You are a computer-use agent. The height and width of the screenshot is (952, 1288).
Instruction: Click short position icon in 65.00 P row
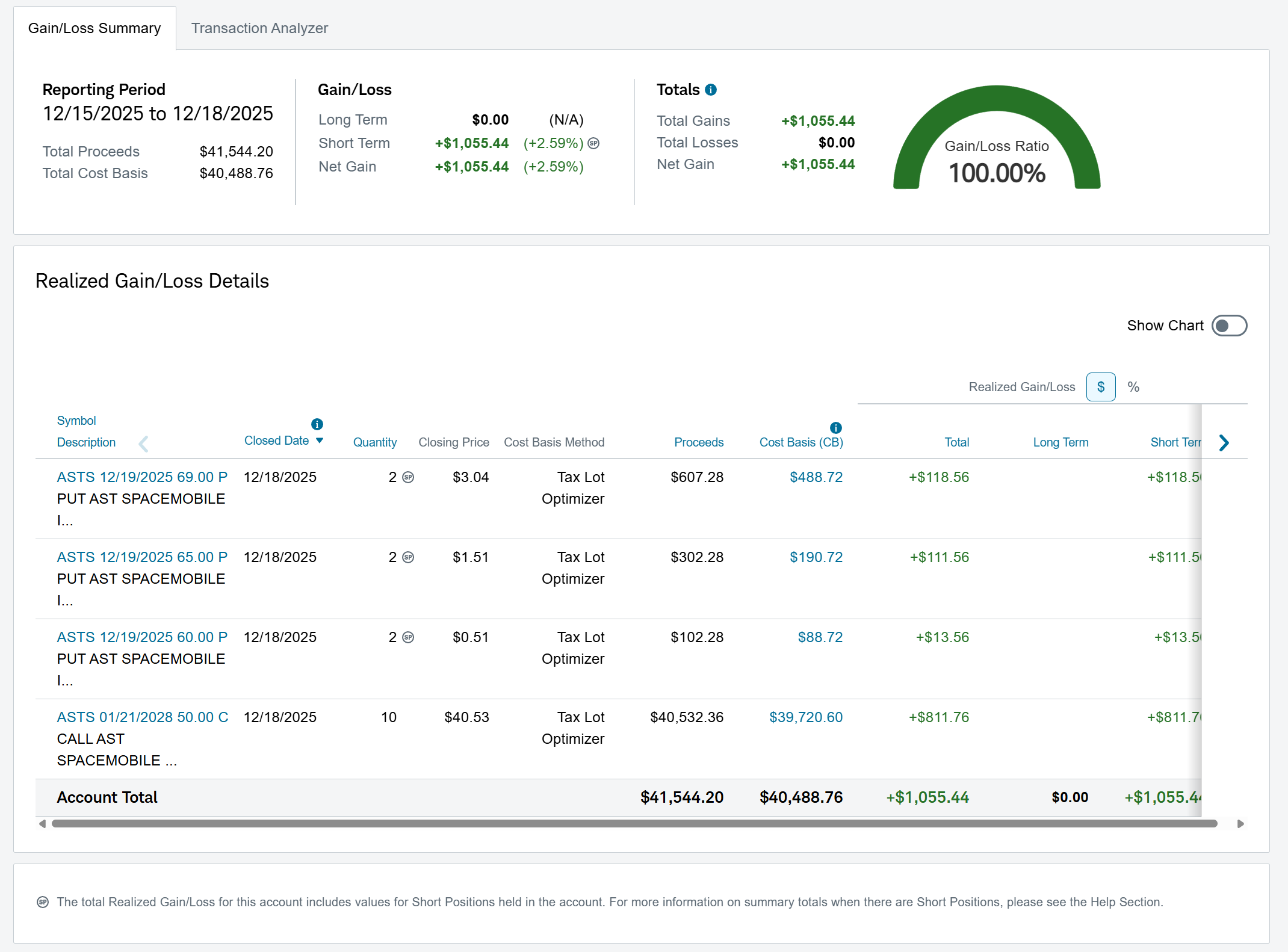click(x=408, y=557)
